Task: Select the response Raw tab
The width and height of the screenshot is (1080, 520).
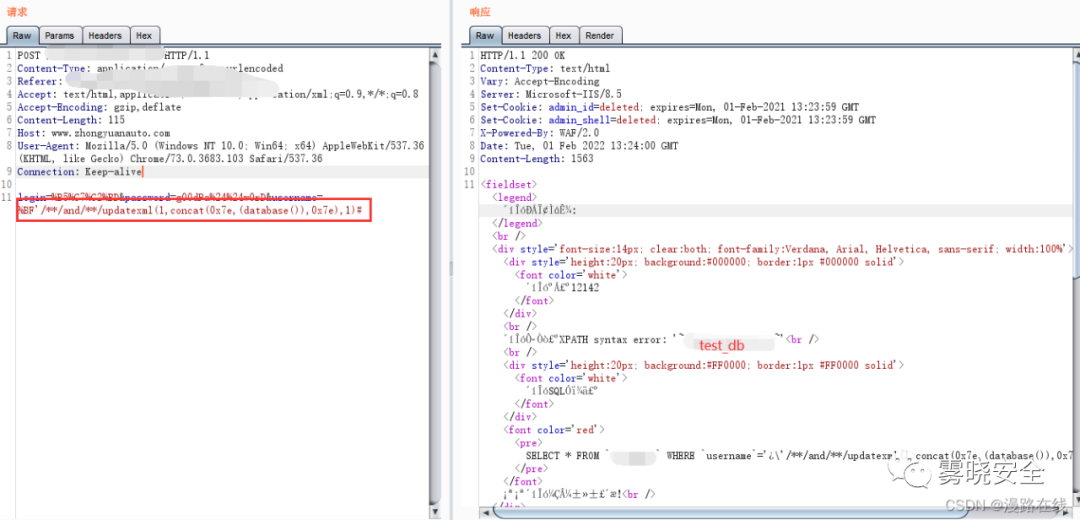Action: click(x=485, y=35)
